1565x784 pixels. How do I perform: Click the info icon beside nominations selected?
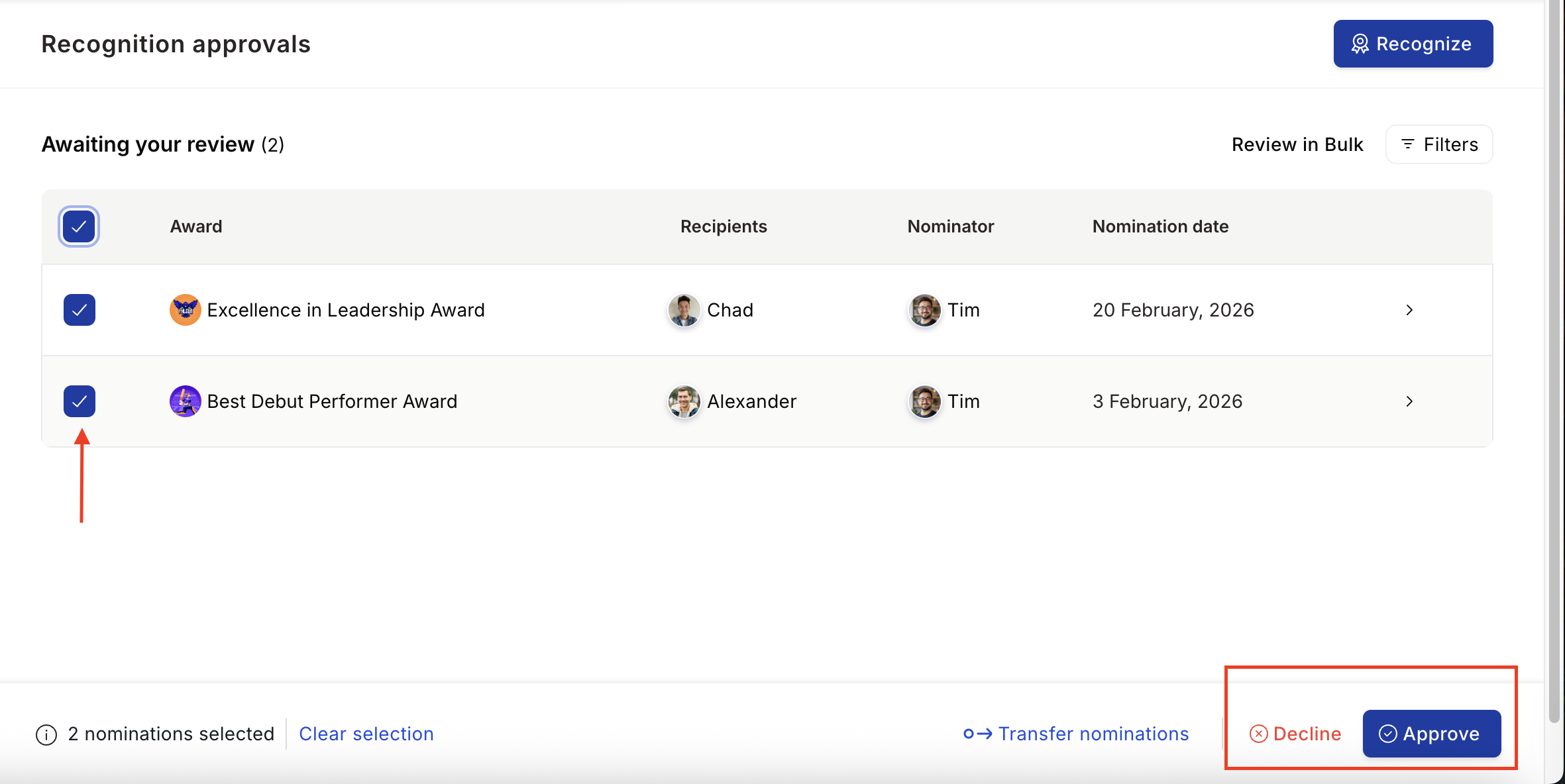[46, 734]
